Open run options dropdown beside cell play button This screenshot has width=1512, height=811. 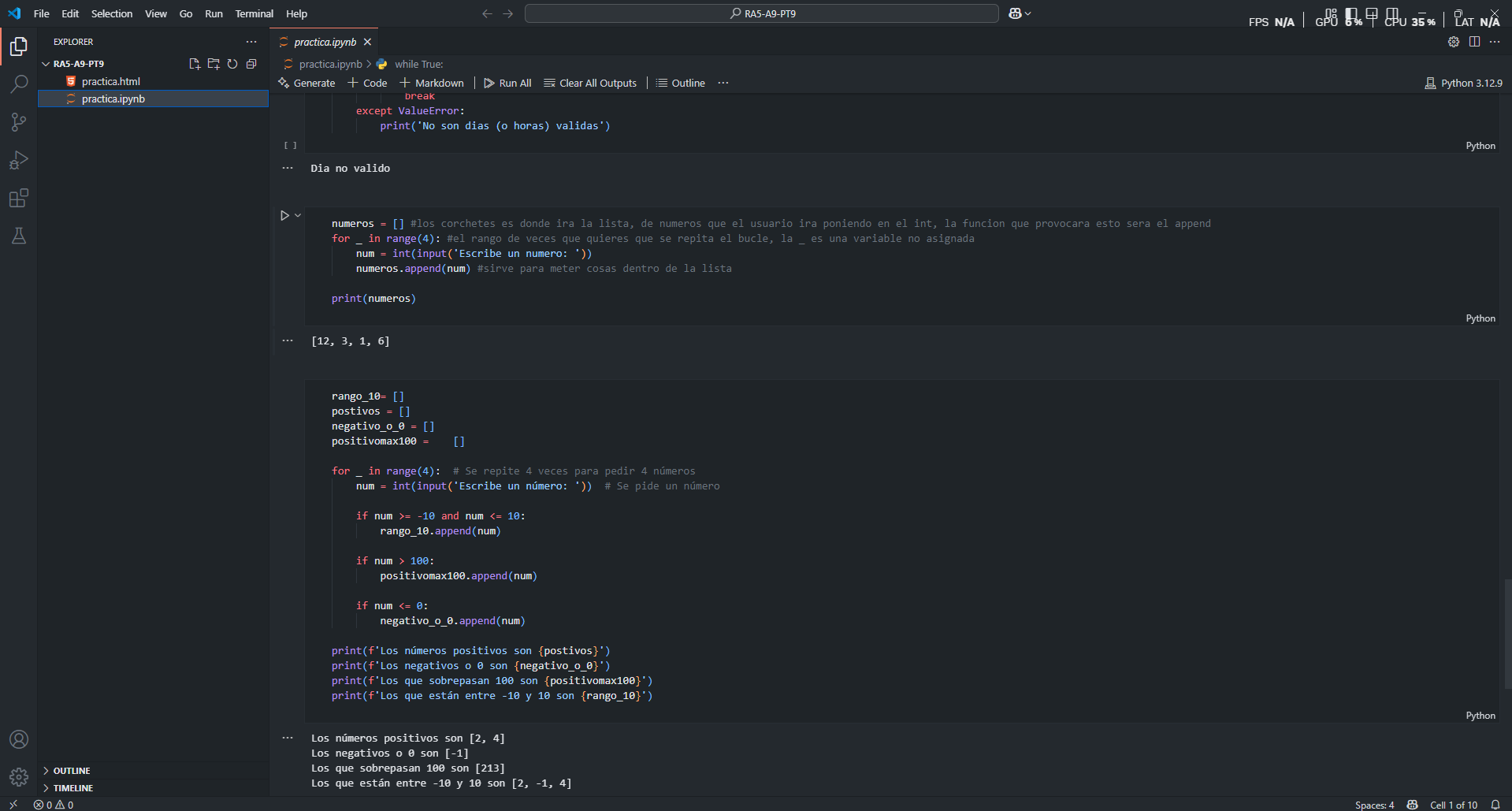(298, 215)
